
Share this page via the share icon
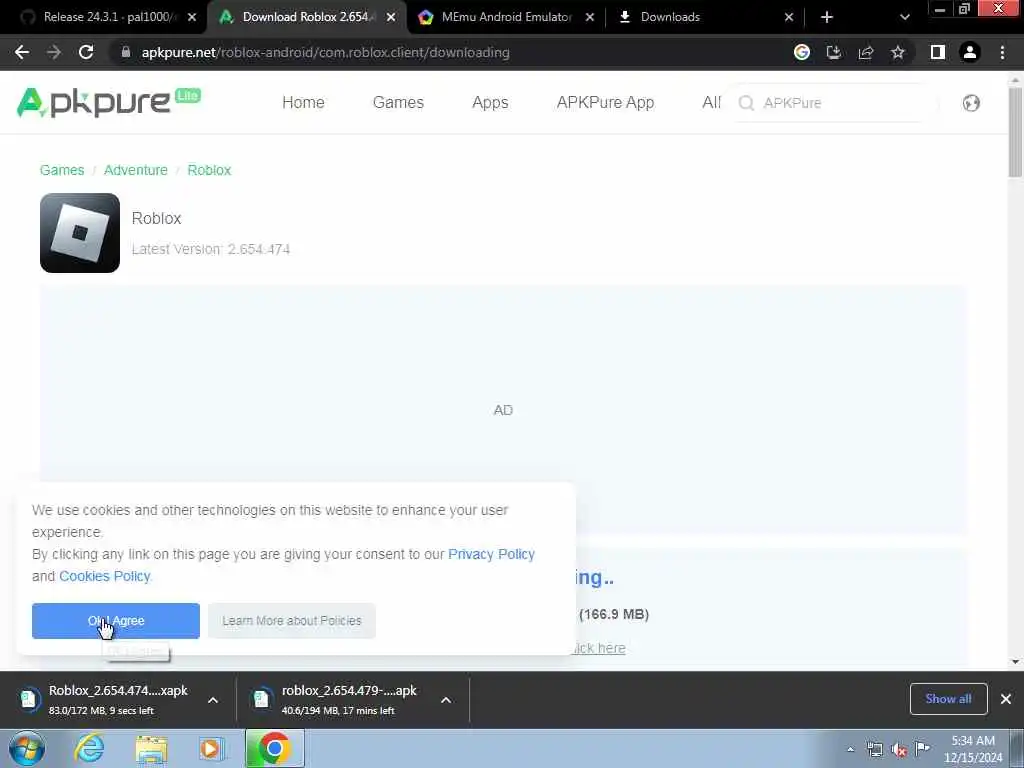pyautogui.click(x=866, y=52)
